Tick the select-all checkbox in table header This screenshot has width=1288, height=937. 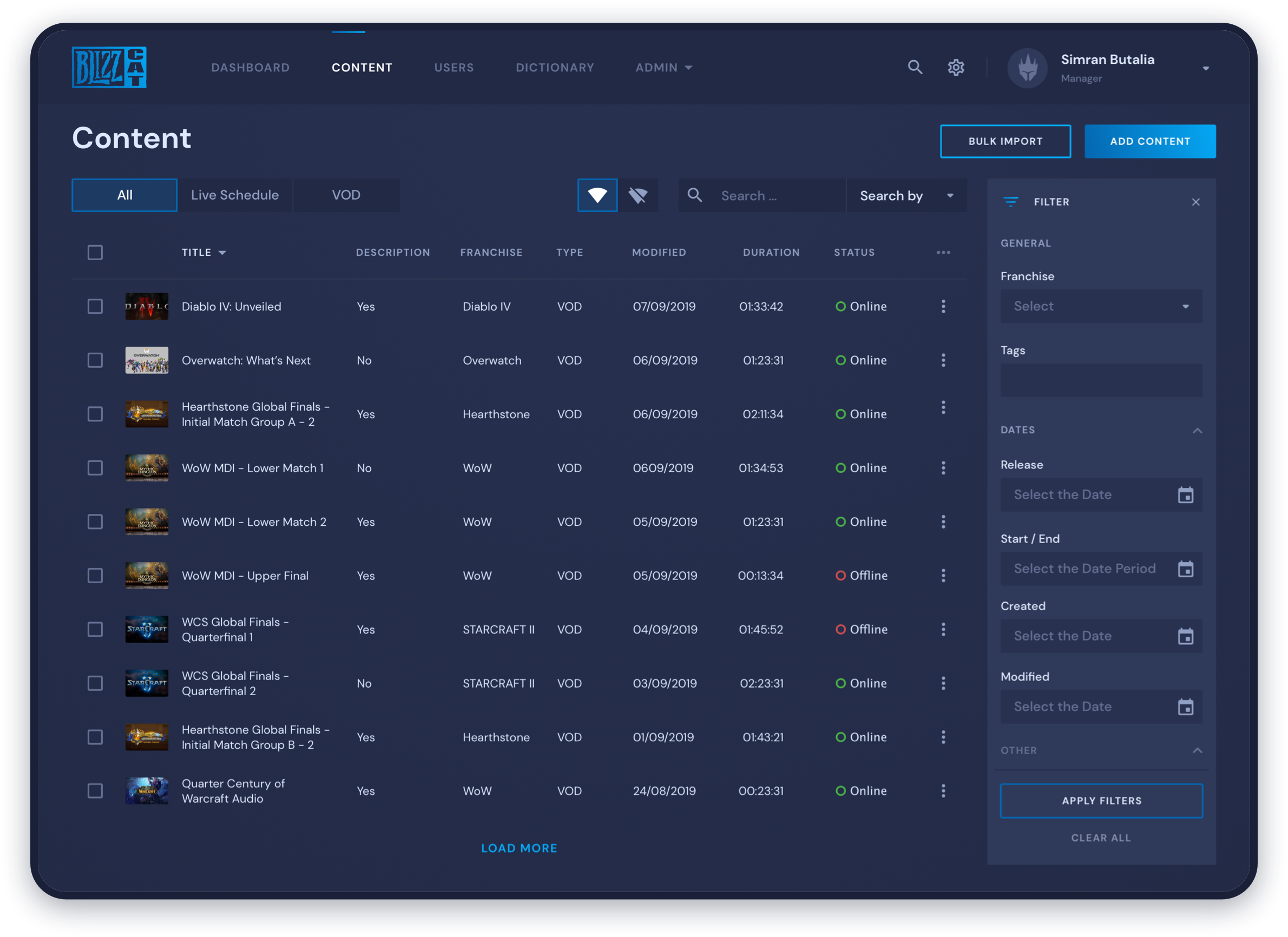click(95, 252)
